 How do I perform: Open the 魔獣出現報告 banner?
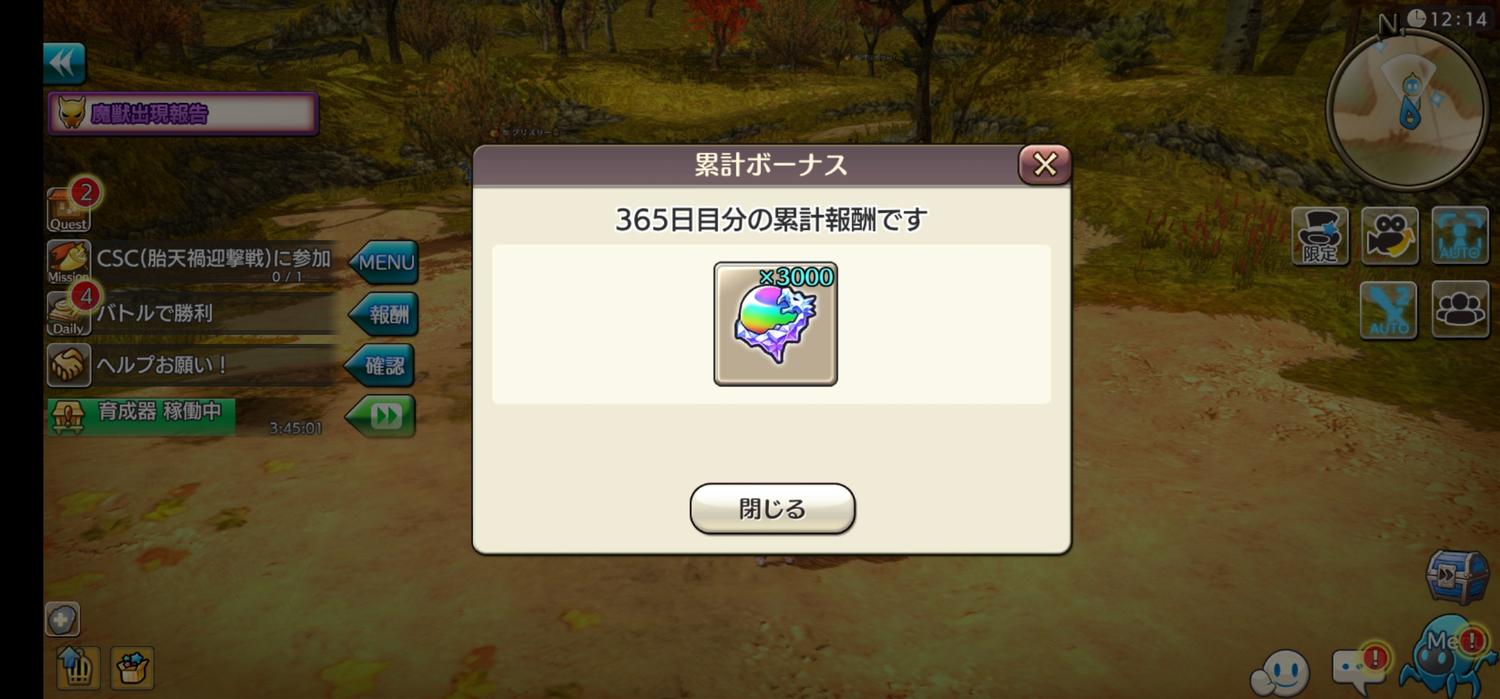pos(183,114)
